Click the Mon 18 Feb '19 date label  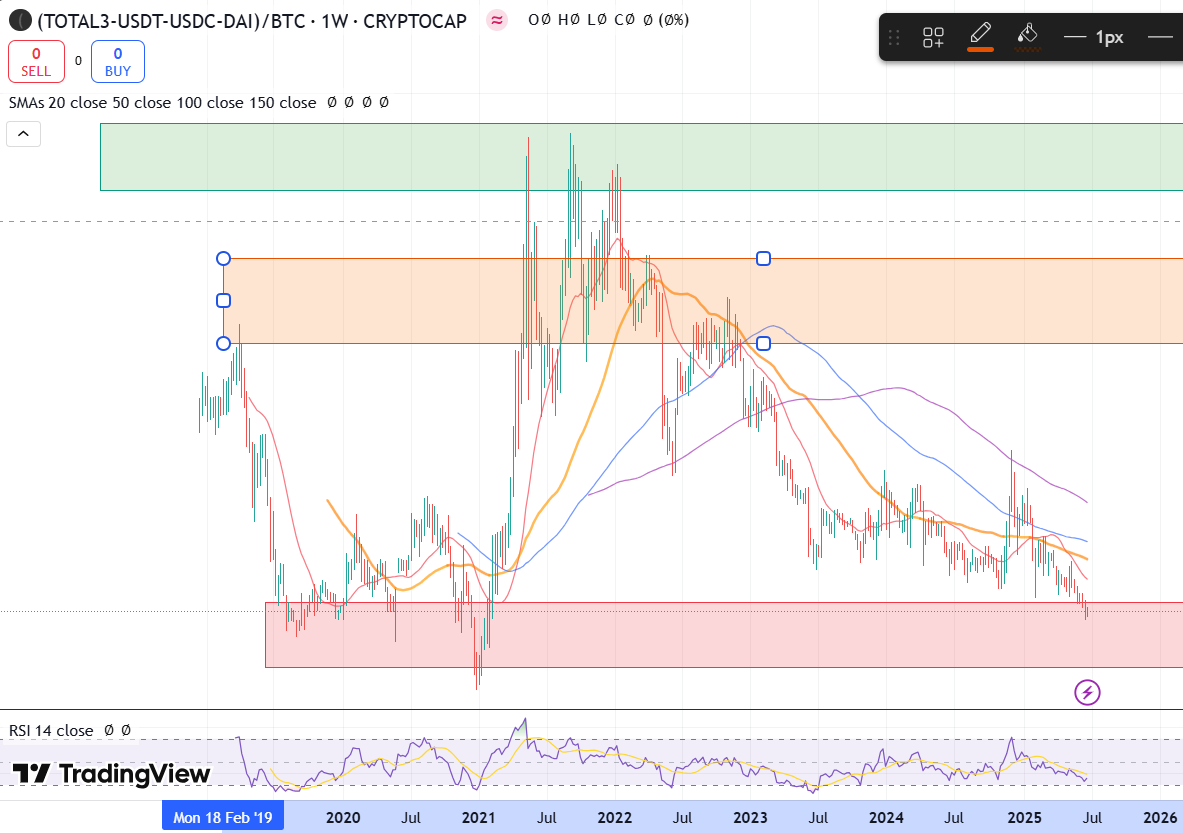pyautogui.click(x=223, y=817)
